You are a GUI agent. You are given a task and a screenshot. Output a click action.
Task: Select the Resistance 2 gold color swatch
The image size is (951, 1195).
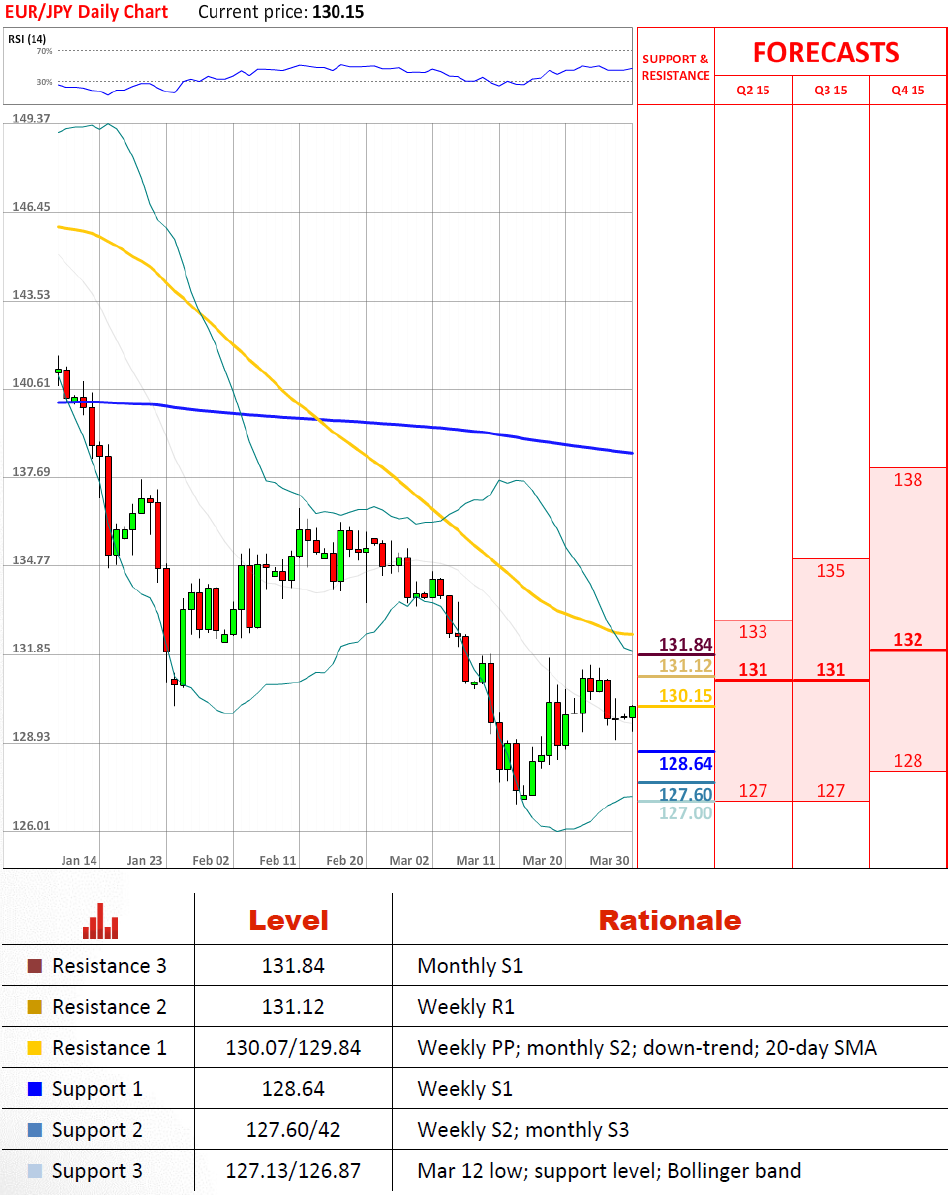(x=34, y=1008)
